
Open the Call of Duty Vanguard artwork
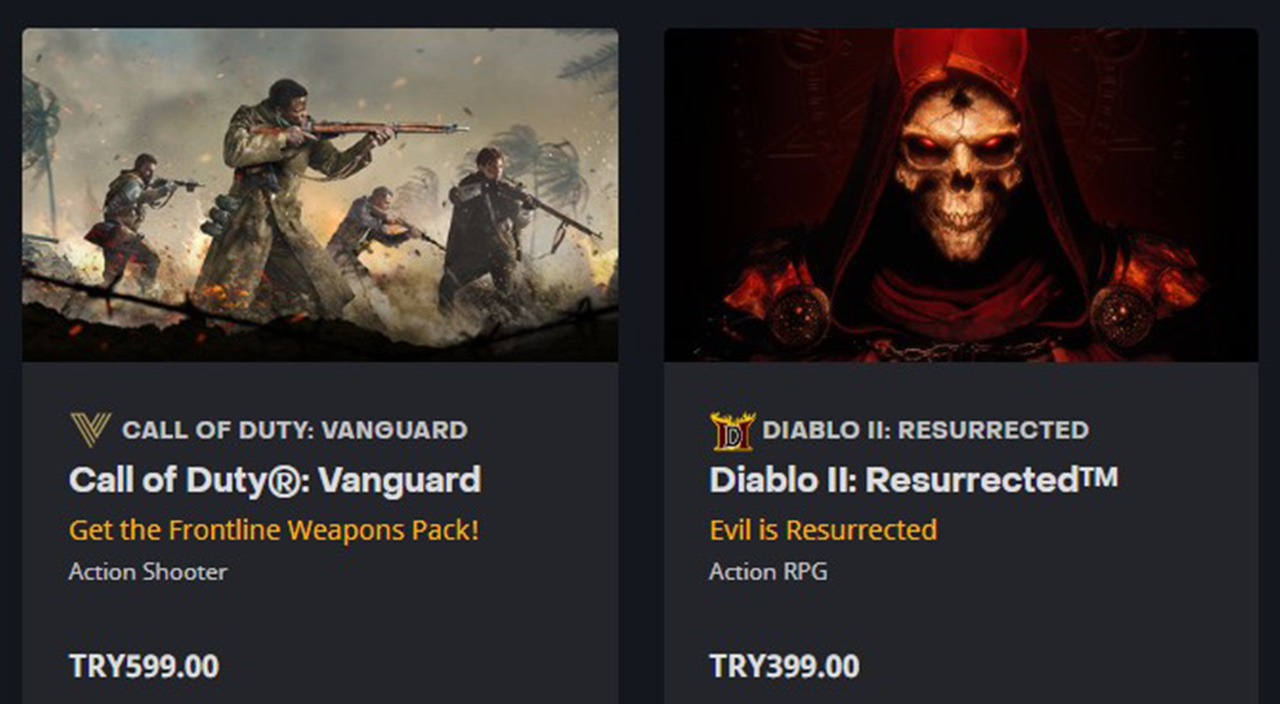[x=320, y=194]
